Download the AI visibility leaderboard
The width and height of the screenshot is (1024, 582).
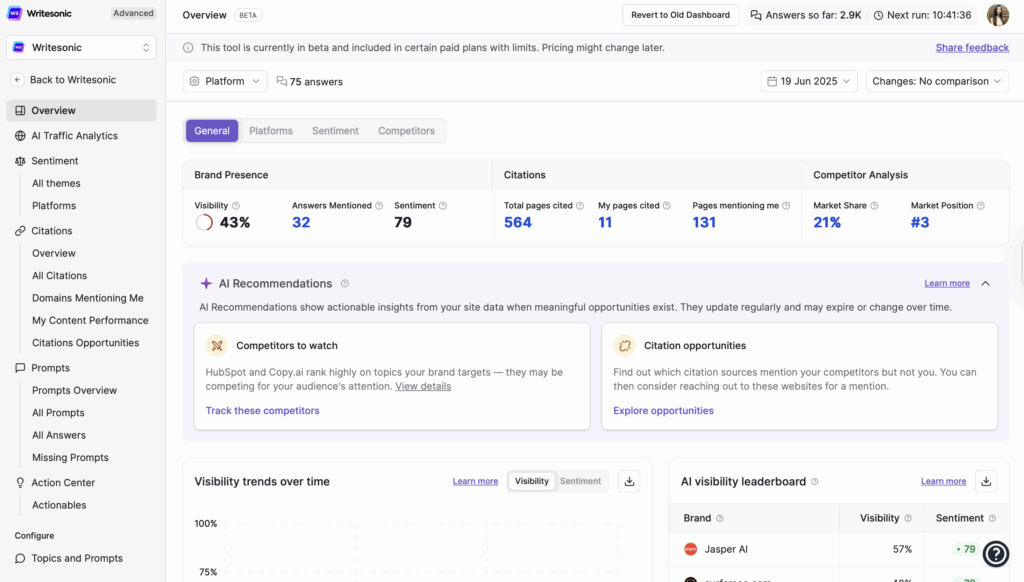click(986, 481)
